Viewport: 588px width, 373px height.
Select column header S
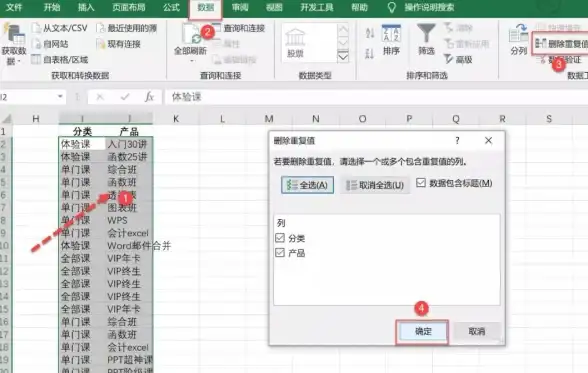549,119
